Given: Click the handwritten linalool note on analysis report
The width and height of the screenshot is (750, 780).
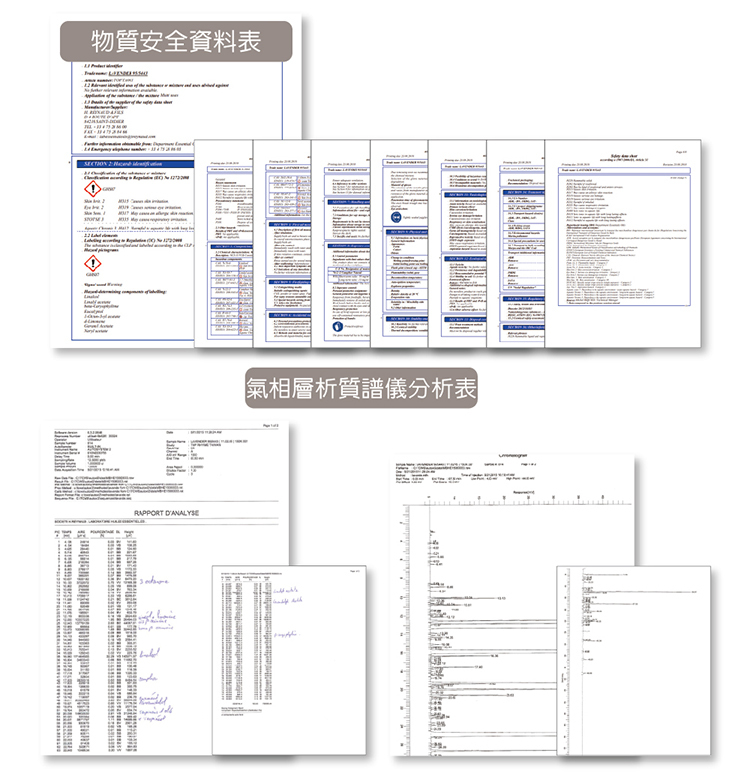Looking at the screenshot, I should pyautogui.click(x=150, y=654).
